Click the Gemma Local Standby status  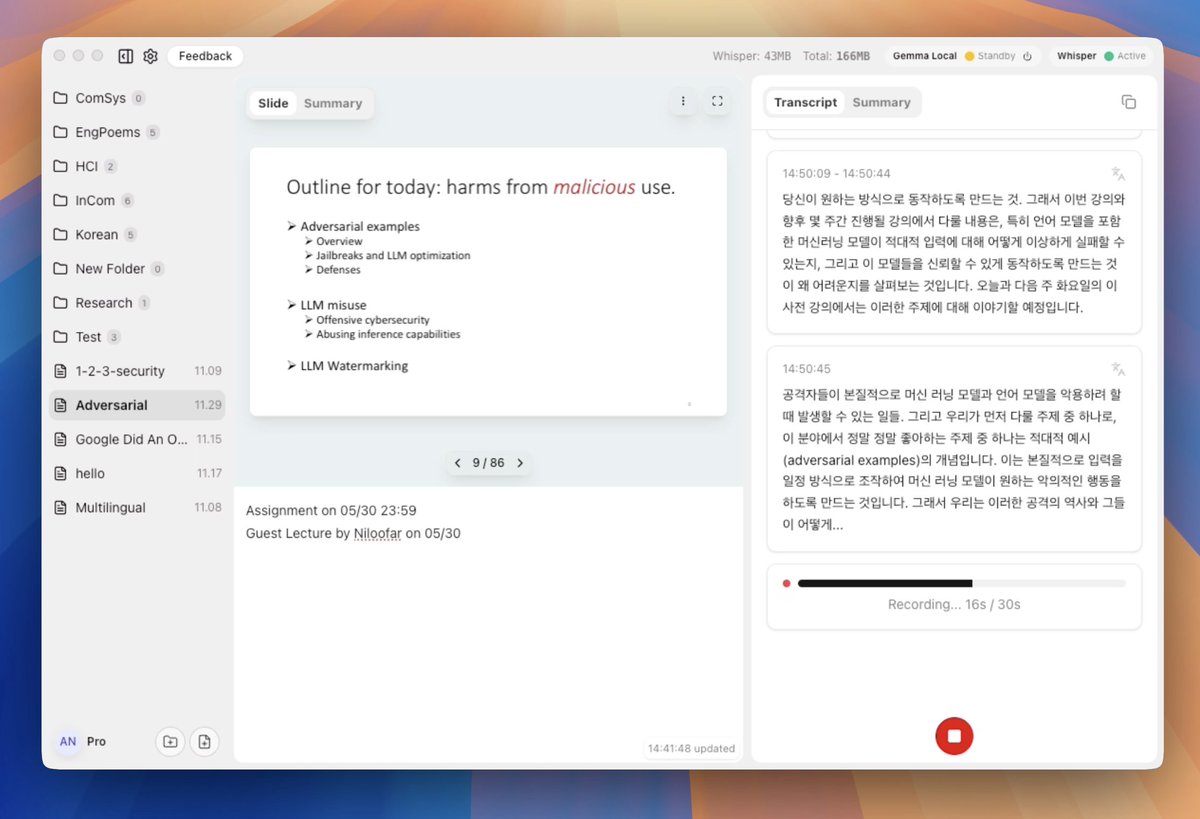(x=990, y=56)
